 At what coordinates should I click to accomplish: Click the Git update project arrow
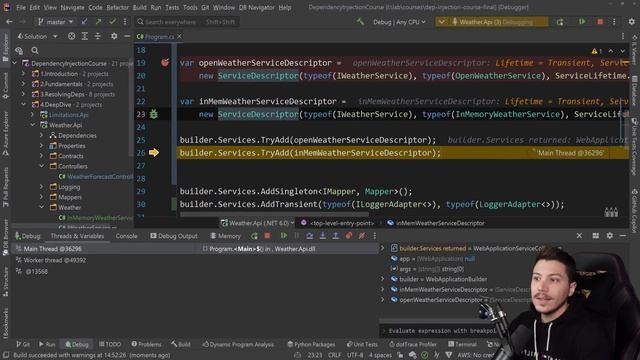tap(84, 22)
